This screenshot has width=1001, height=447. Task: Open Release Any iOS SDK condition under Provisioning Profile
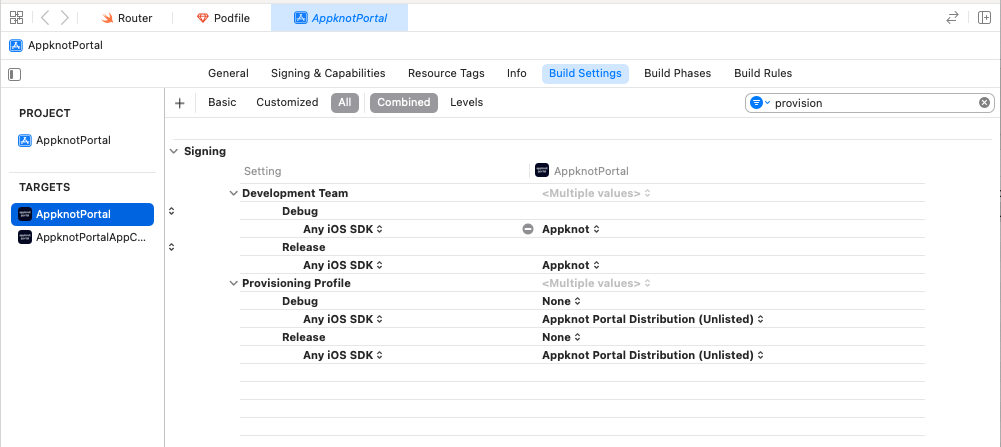[343, 355]
